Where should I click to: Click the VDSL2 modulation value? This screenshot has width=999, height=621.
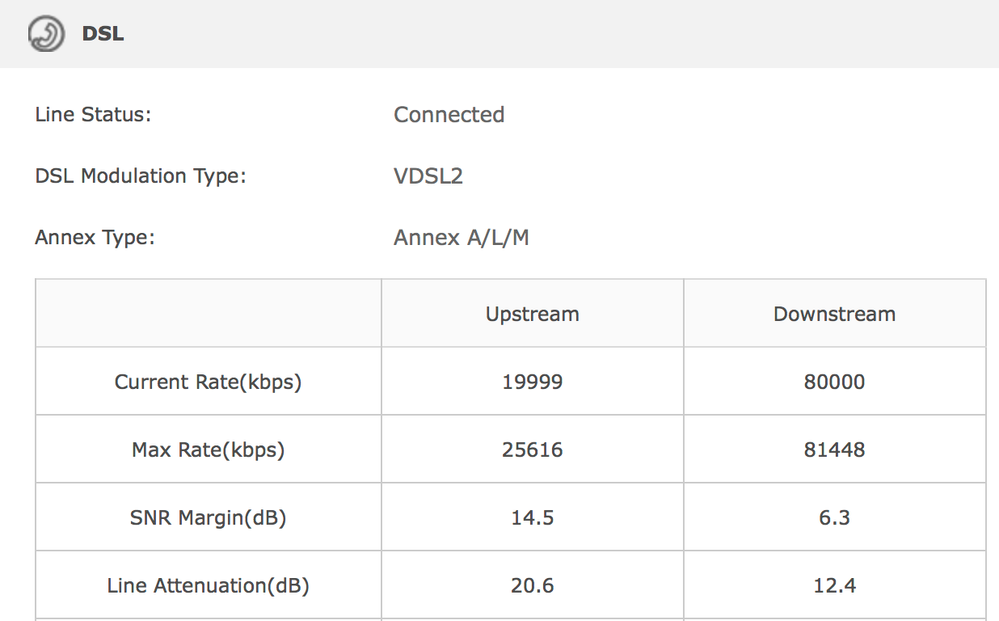[428, 176]
